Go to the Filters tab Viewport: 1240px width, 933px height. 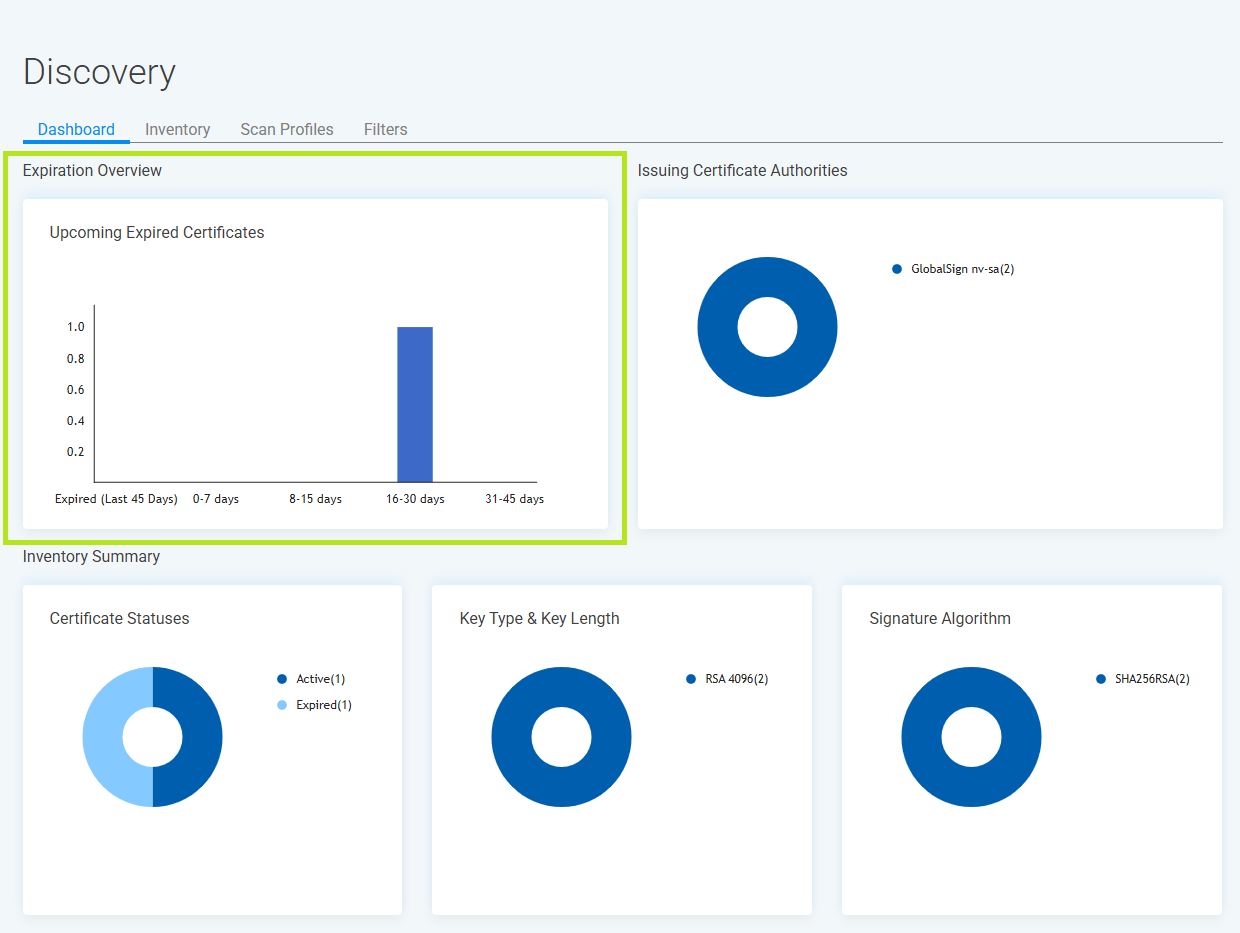pyautogui.click(x=385, y=129)
